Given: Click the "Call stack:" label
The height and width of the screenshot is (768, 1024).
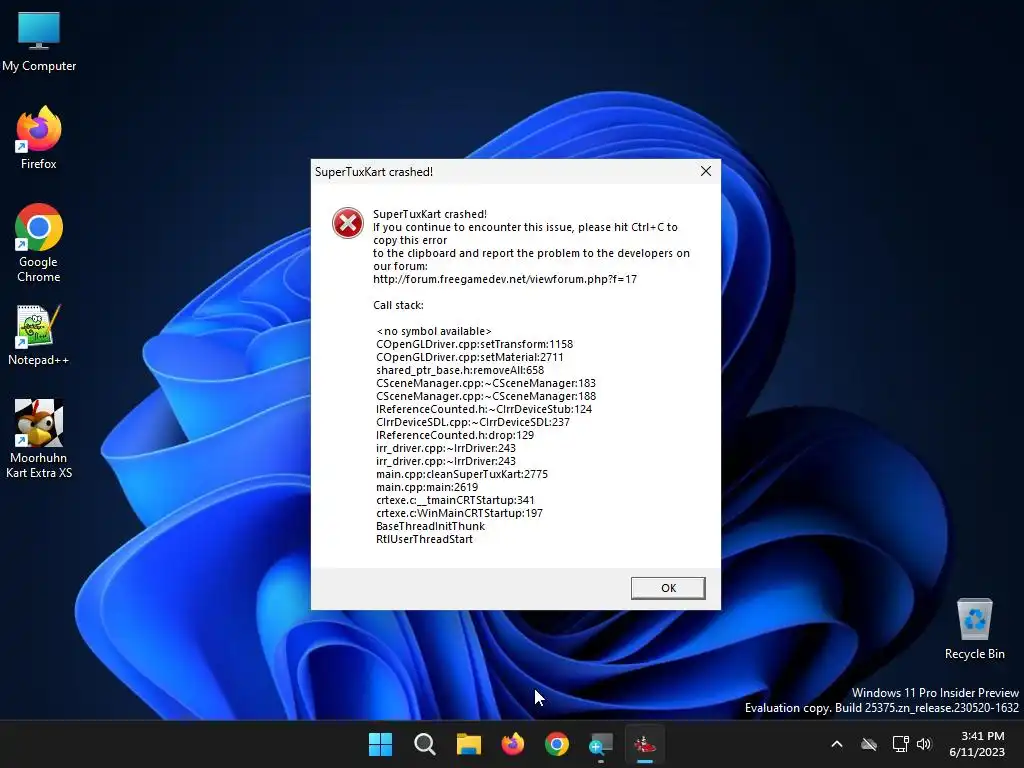Looking at the screenshot, I should 398,305.
